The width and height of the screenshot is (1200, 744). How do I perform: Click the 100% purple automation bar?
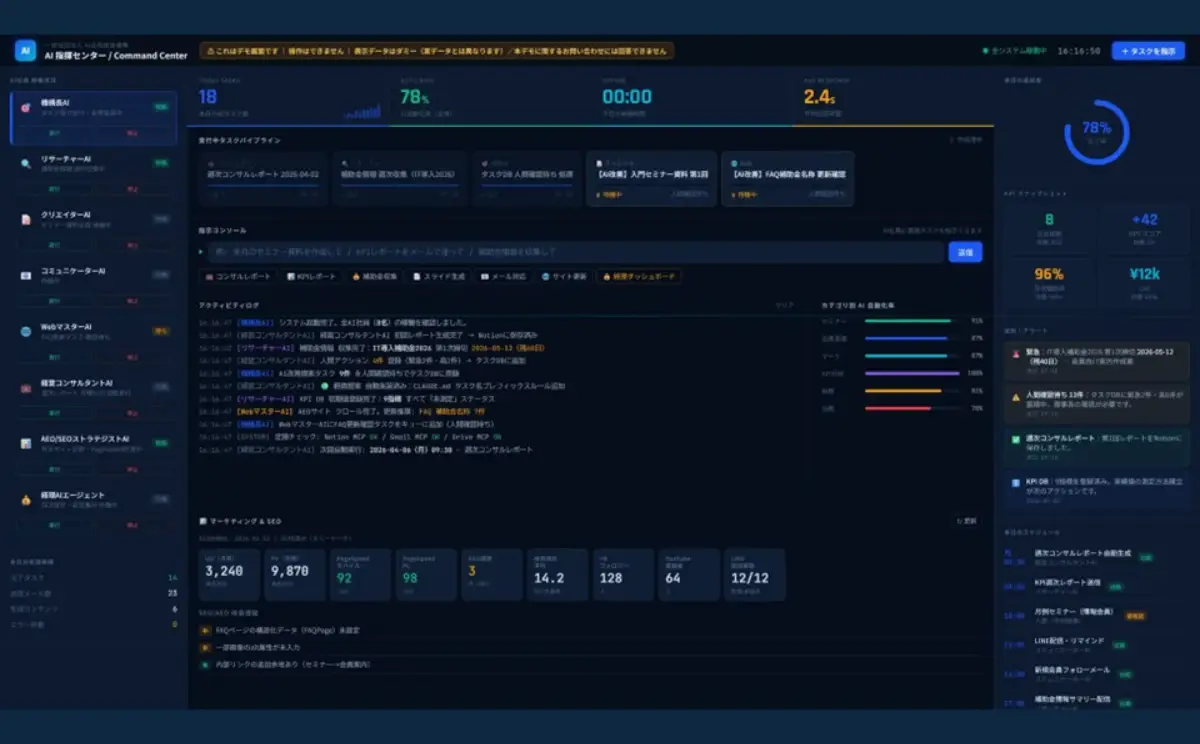click(x=911, y=373)
